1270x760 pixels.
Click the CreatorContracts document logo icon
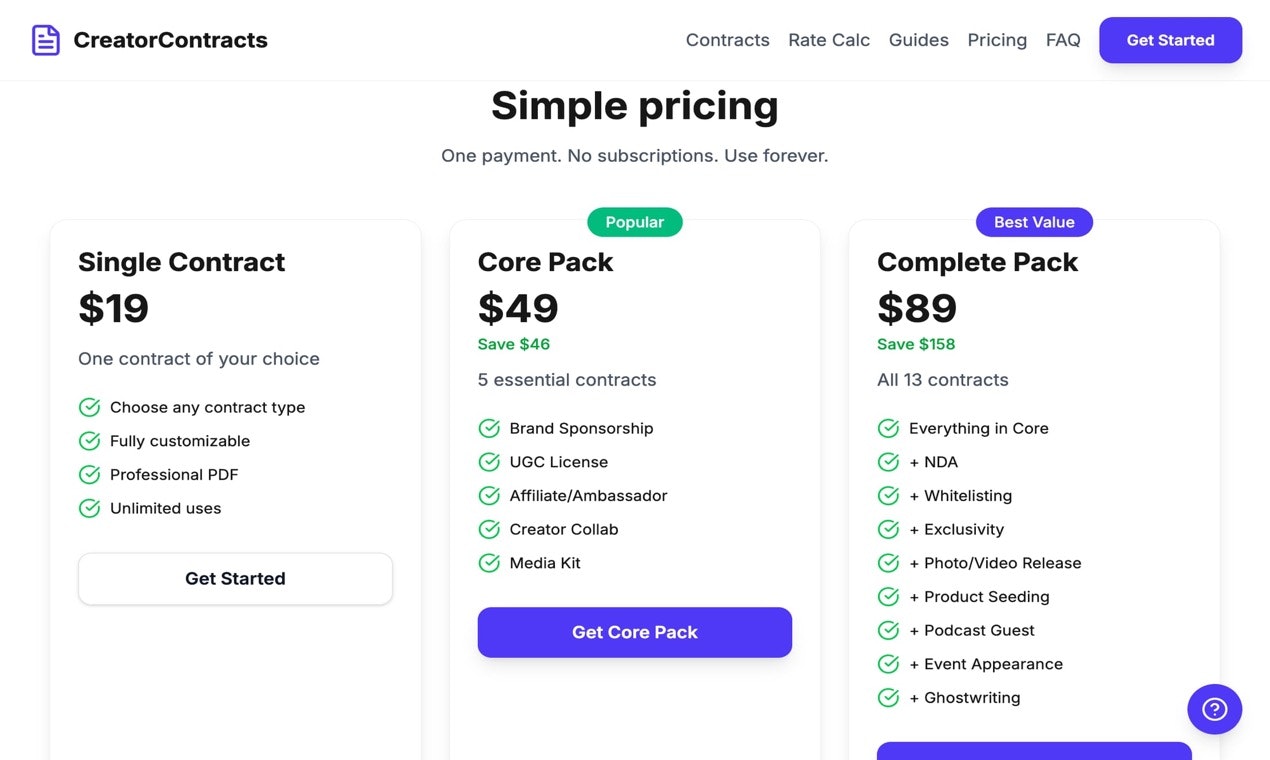pyautogui.click(x=45, y=40)
